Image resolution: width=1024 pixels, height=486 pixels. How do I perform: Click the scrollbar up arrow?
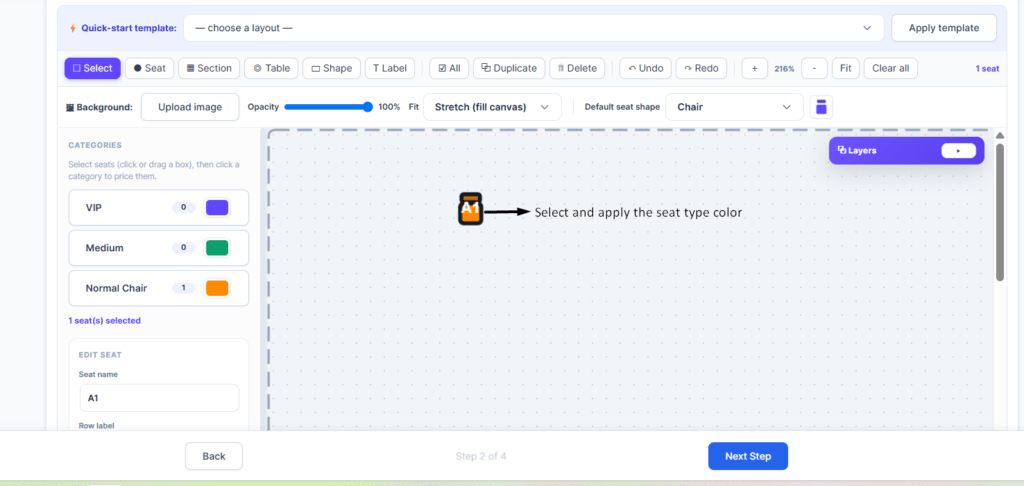[1000, 135]
